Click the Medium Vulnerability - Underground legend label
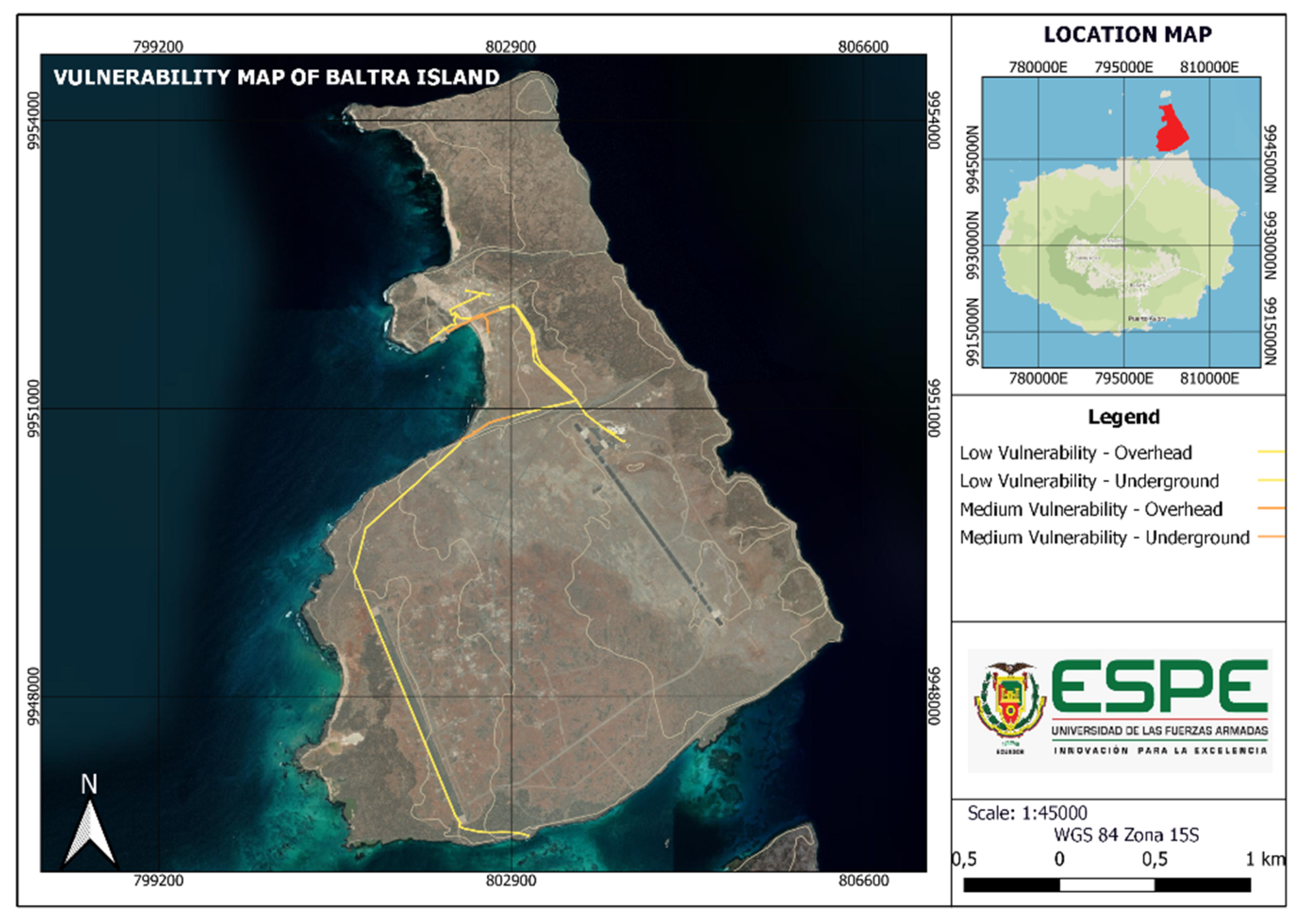The image size is (1301, 924). click(1104, 538)
